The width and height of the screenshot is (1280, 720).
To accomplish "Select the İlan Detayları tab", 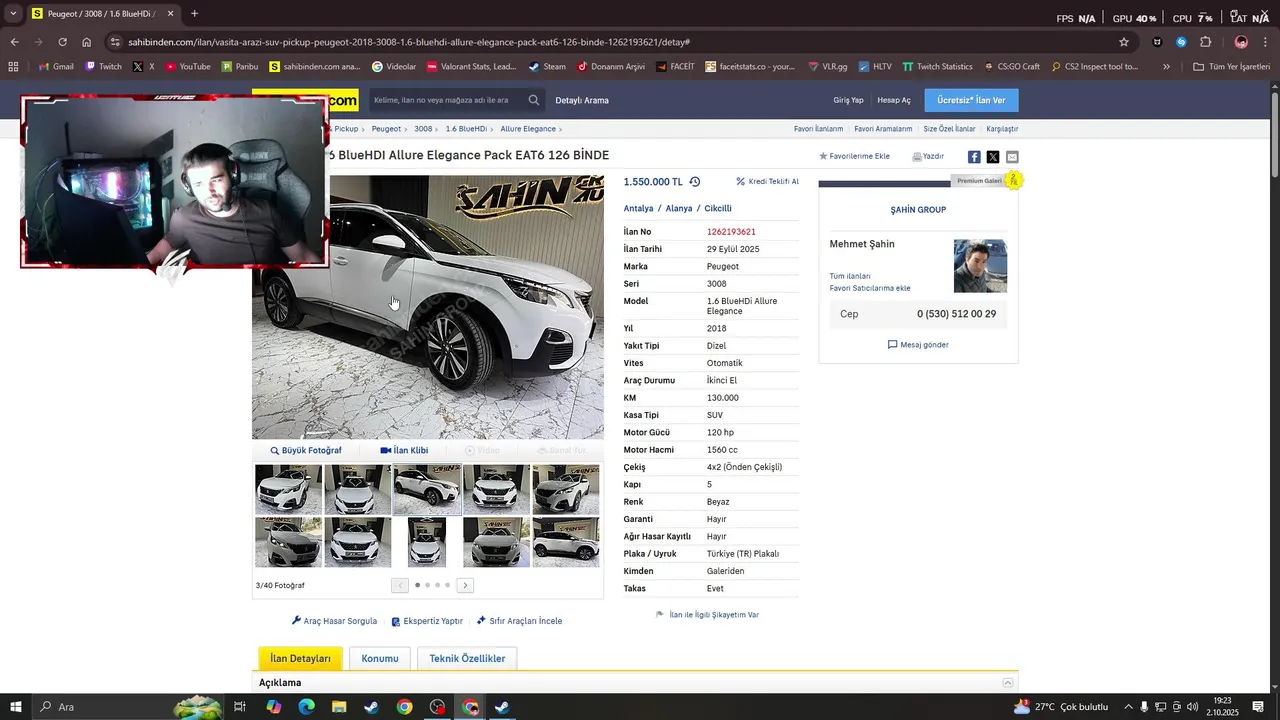I will (300, 658).
